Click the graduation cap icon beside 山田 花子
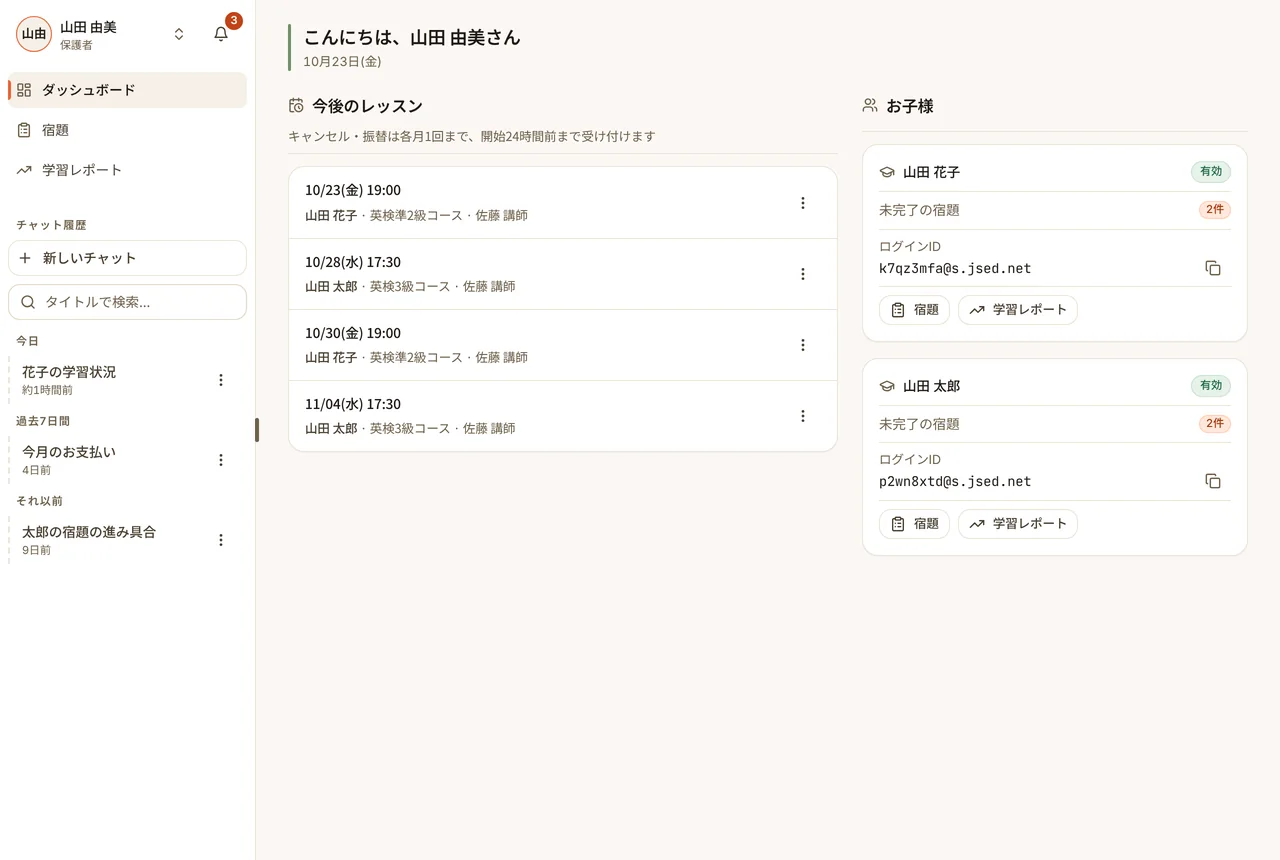The height and width of the screenshot is (860, 1280). (887, 172)
